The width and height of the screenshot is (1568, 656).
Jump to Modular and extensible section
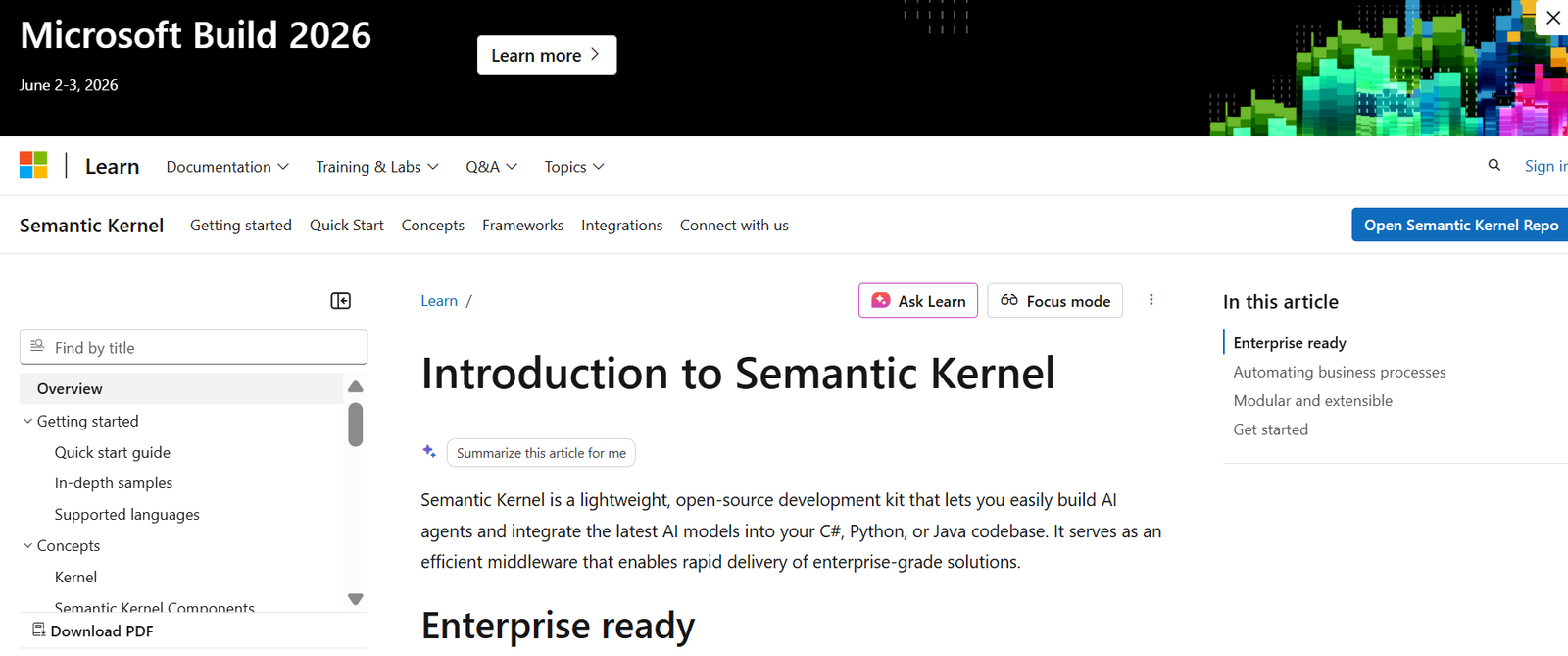1313,400
